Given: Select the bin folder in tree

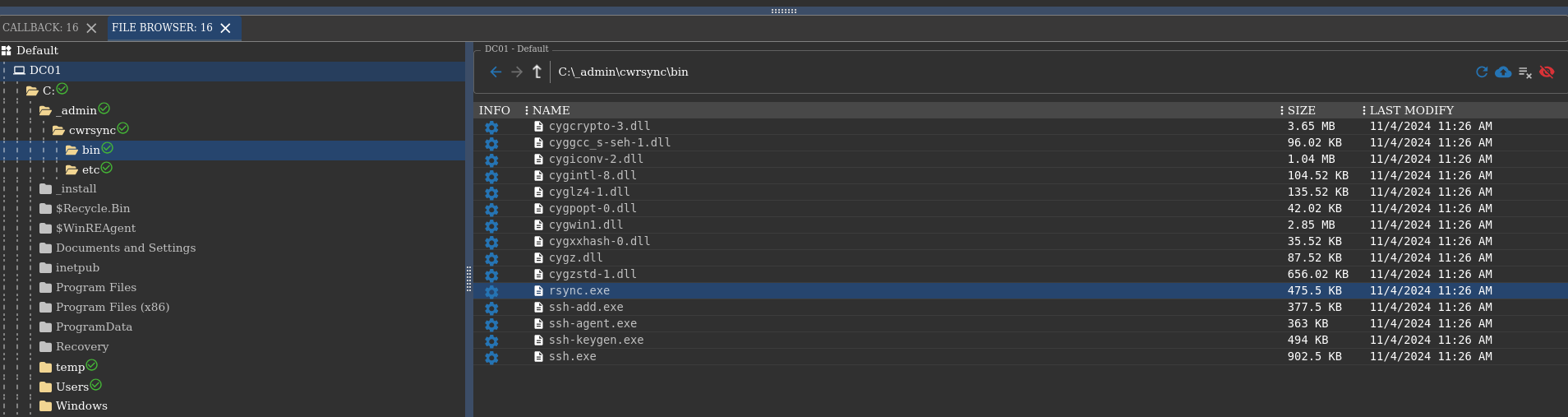Looking at the screenshot, I should click(90, 150).
